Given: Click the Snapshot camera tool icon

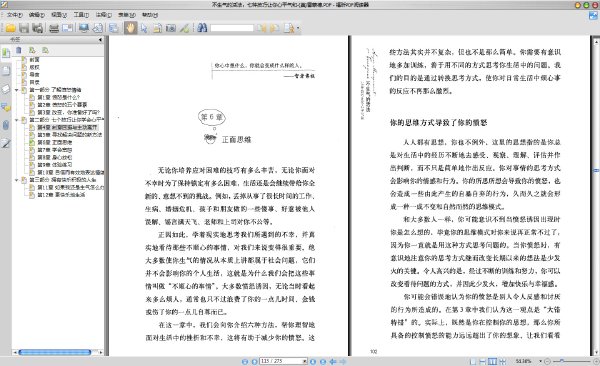Looking at the screenshot, I should pyautogui.click(x=171, y=28).
